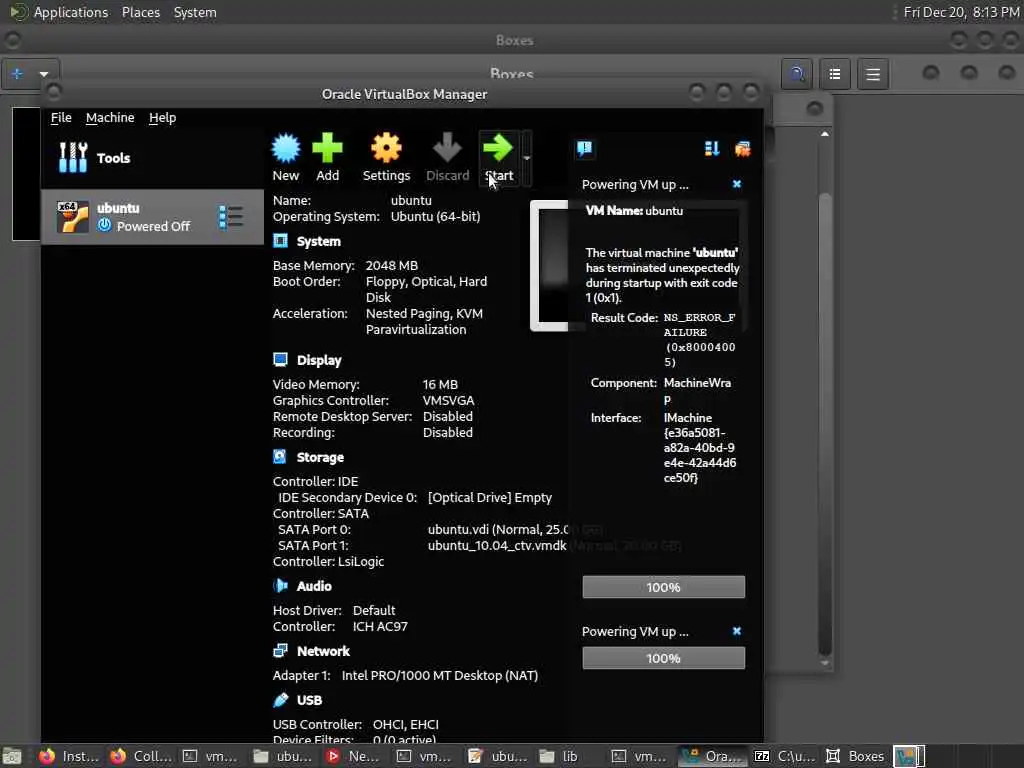Image resolution: width=1024 pixels, height=768 pixels.
Task: Click the Boxes new-box plus button
Action: pos(18,74)
